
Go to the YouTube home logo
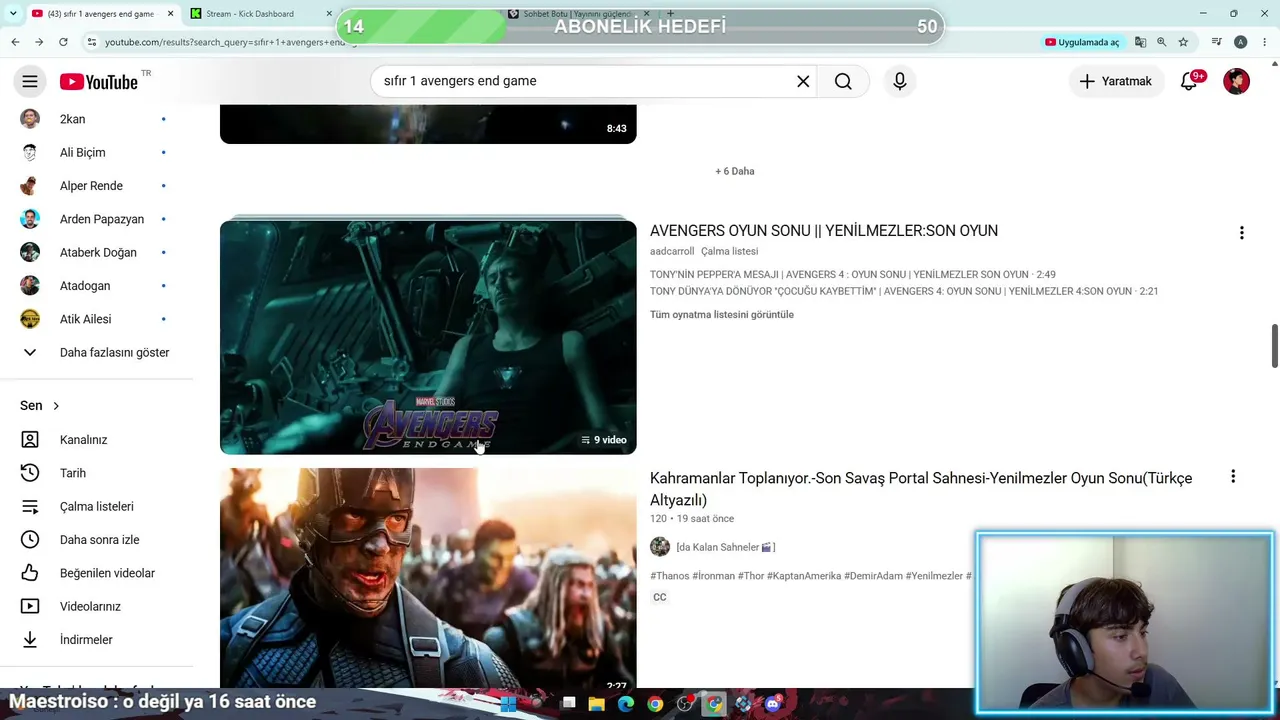click(x=98, y=82)
